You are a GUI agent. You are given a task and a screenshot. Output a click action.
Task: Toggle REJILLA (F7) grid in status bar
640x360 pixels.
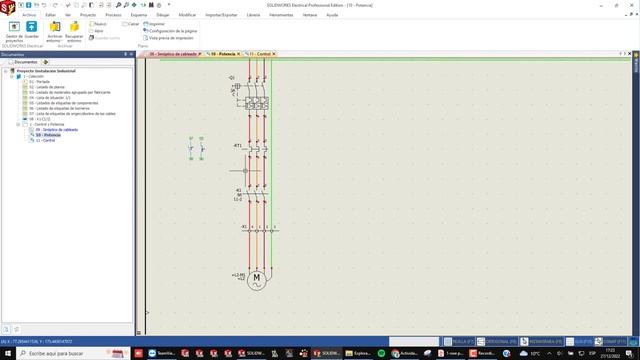[x=458, y=341]
